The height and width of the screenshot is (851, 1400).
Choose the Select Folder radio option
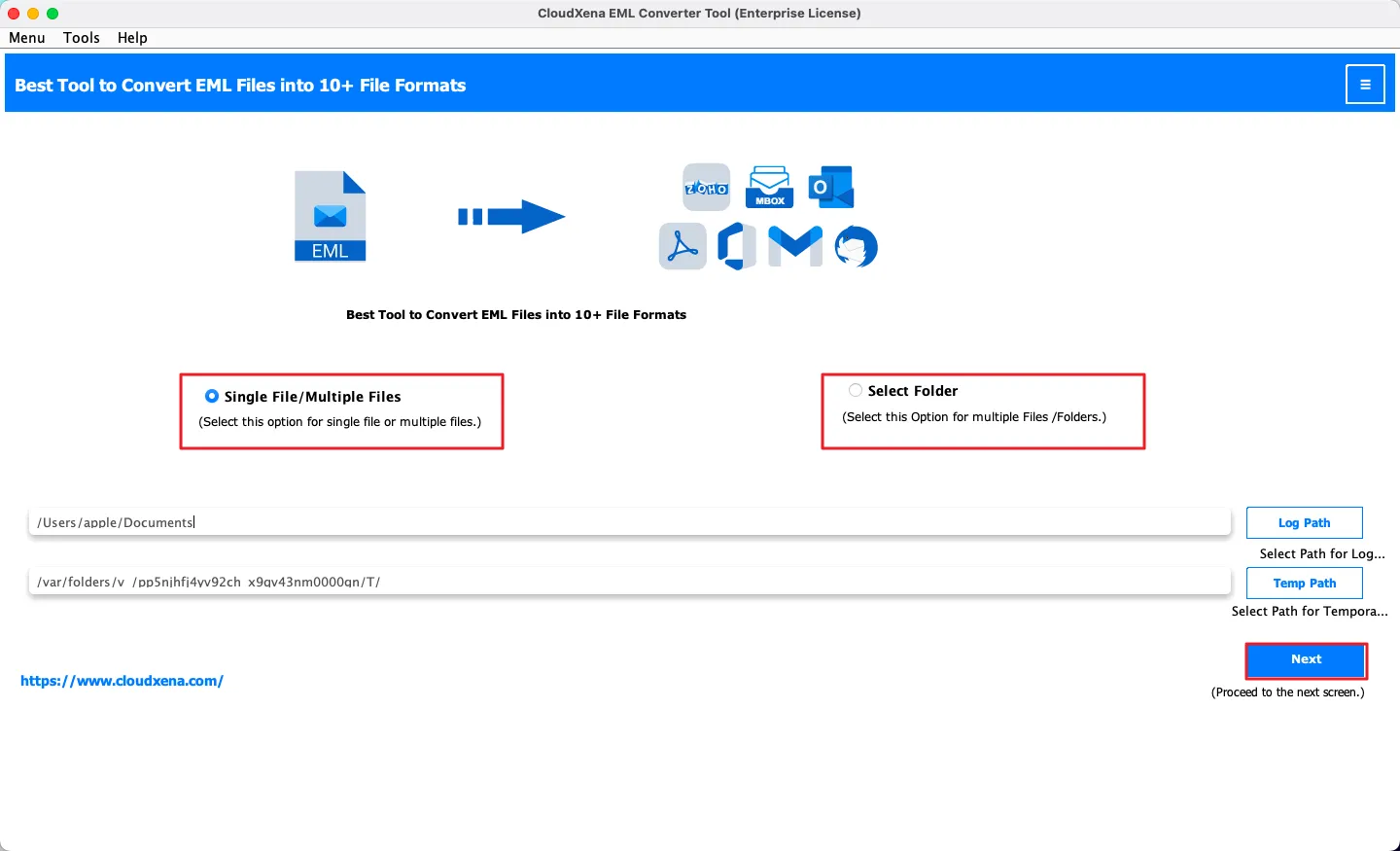(x=856, y=390)
